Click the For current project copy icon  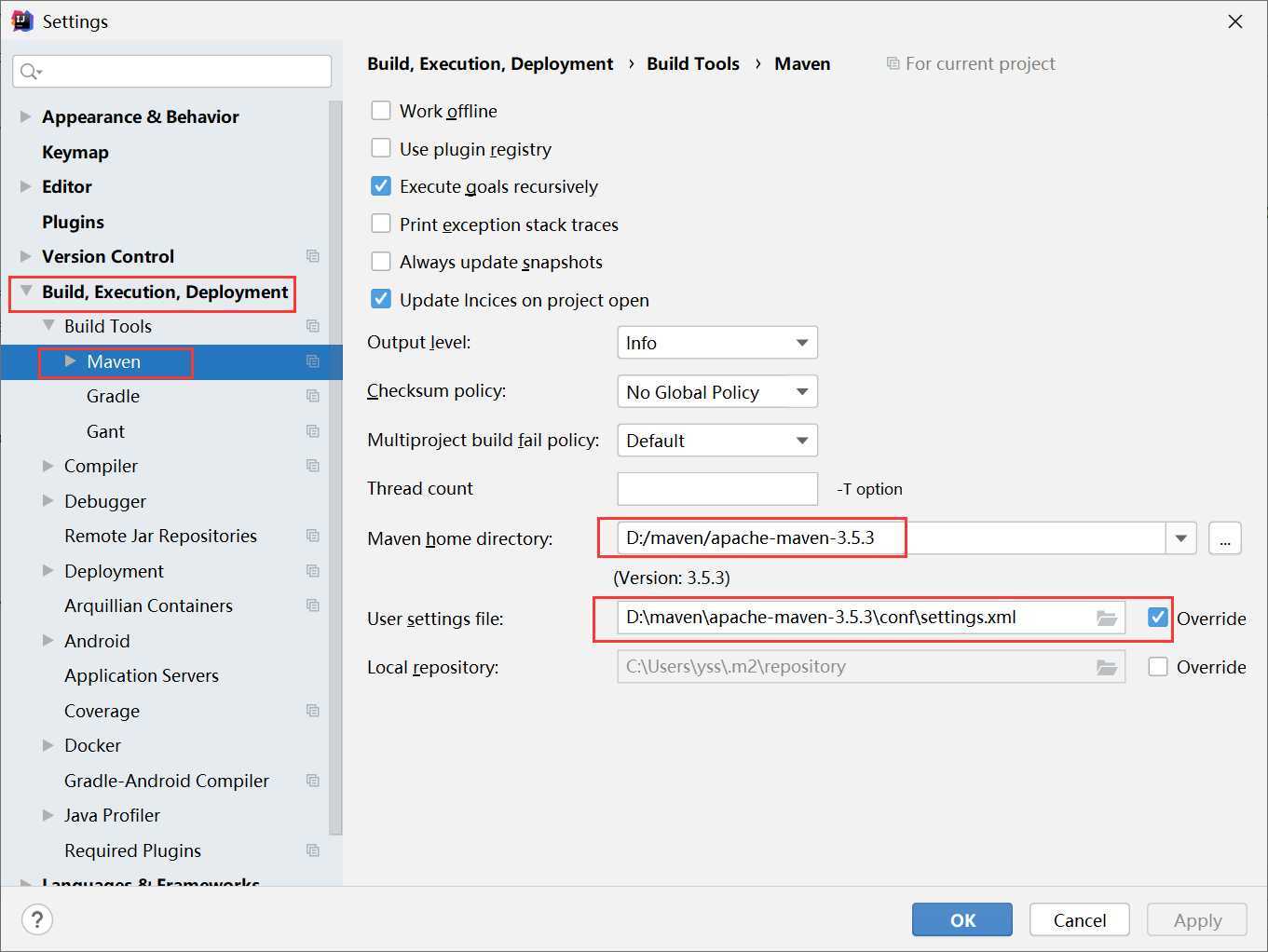pyautogui.click(x=893, y=63)
